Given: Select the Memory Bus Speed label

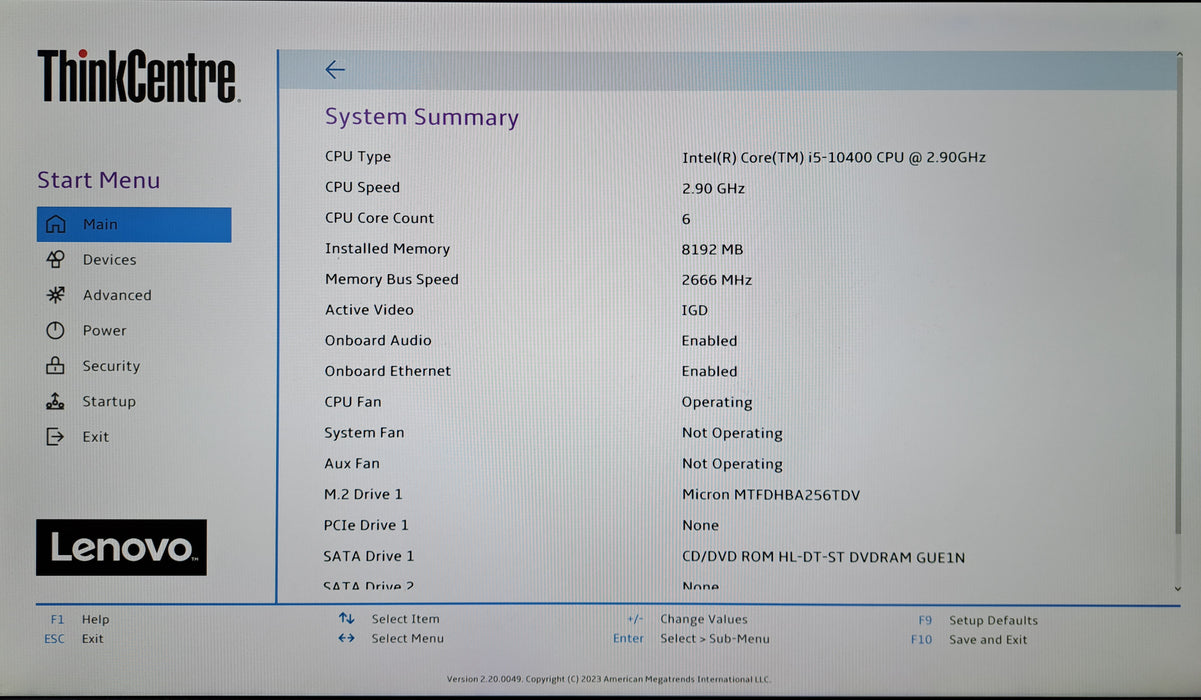Looking at the screenshot, I should click(x=391, y=279).
